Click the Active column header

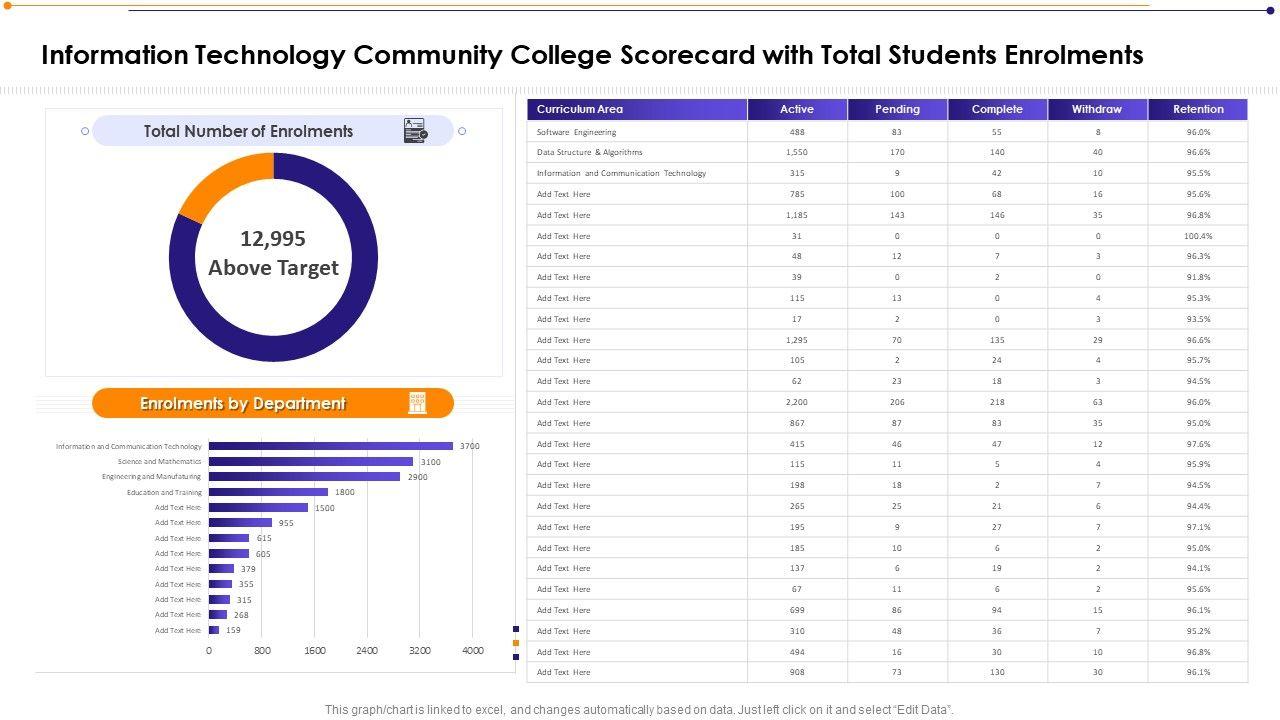point(797,110)
